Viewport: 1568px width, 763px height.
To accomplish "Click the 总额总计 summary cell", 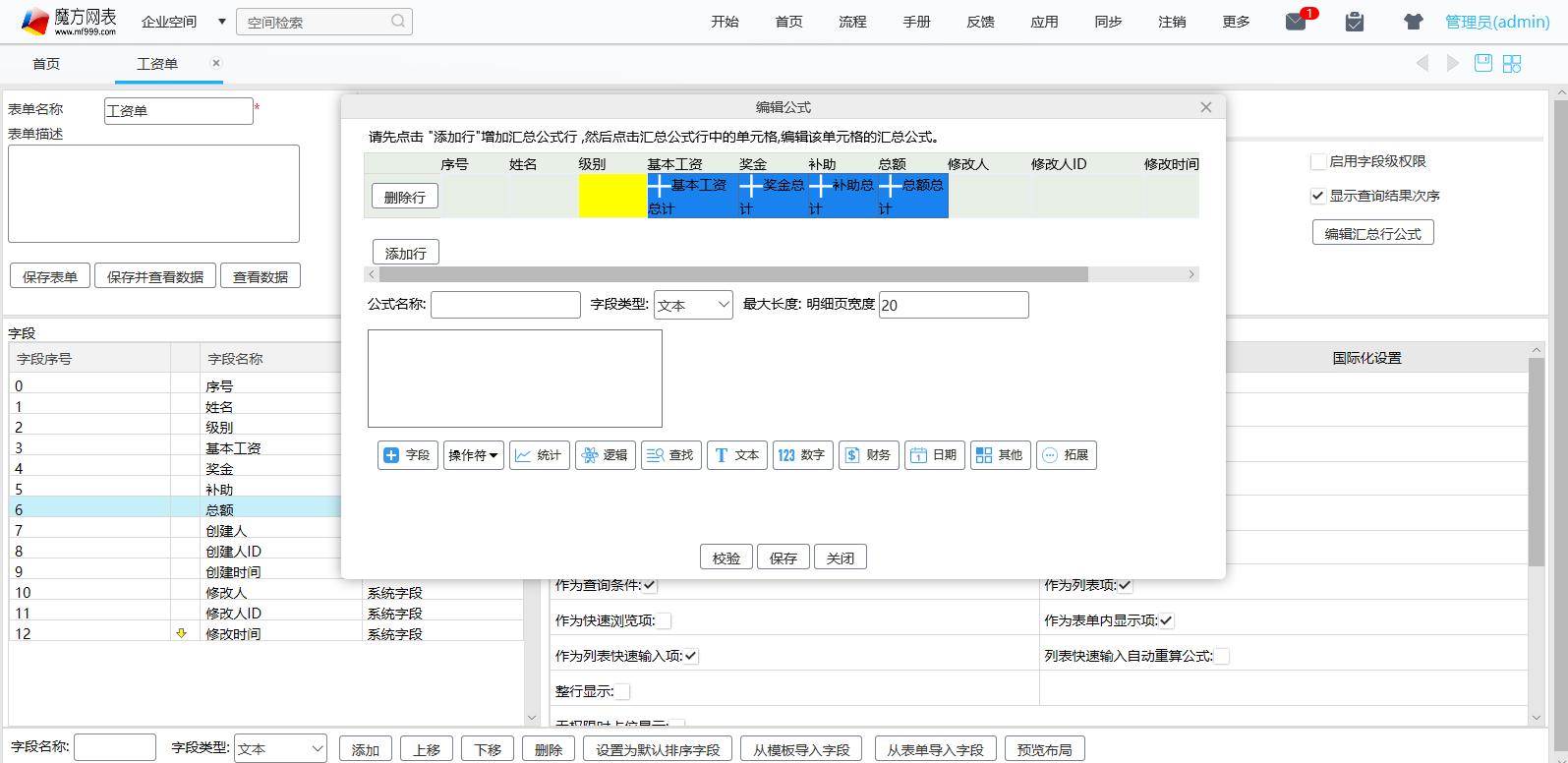I will click(x=912, y=197).
